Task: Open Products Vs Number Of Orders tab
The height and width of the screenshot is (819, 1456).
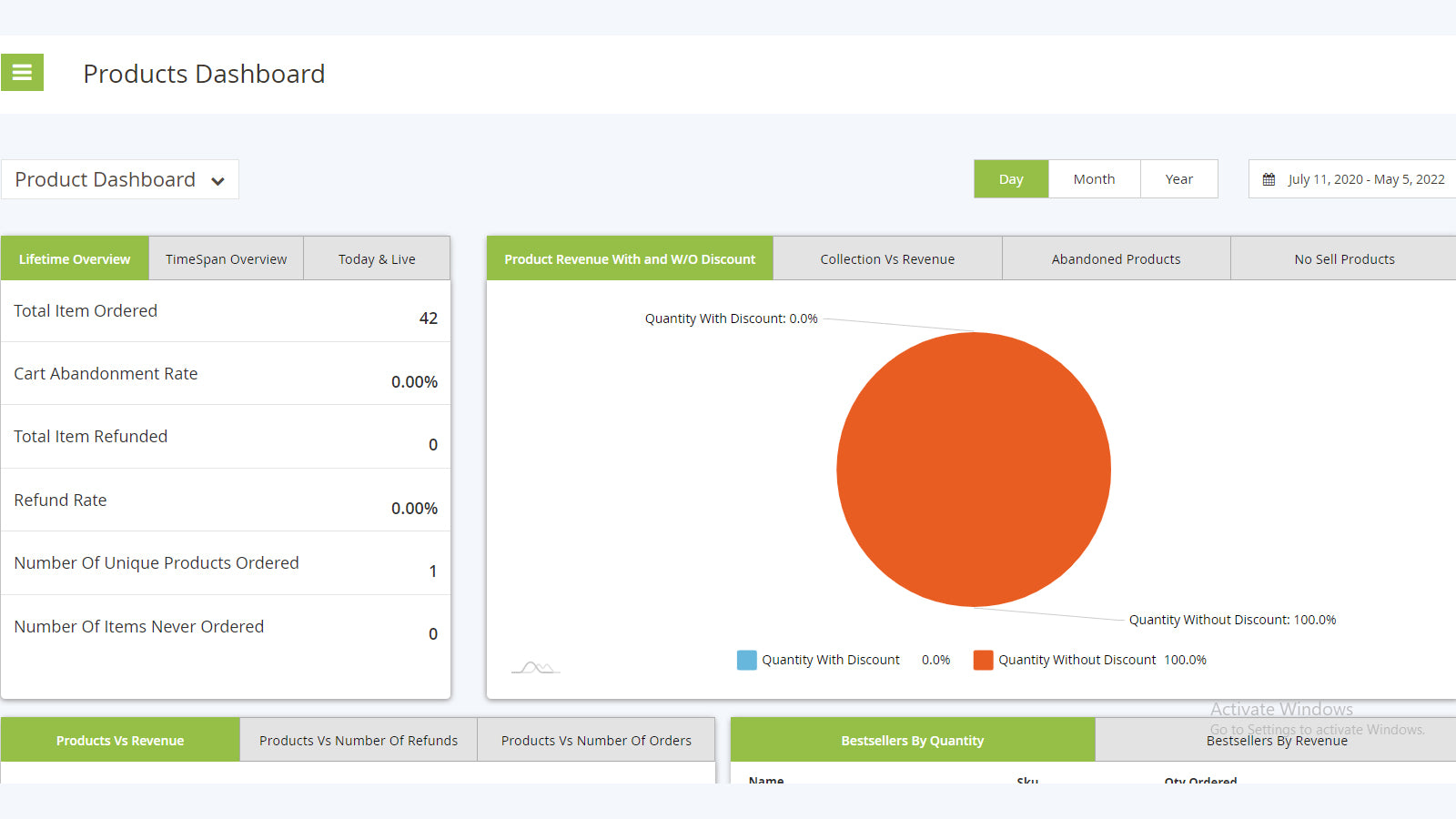Action: [x=596, y=740]
